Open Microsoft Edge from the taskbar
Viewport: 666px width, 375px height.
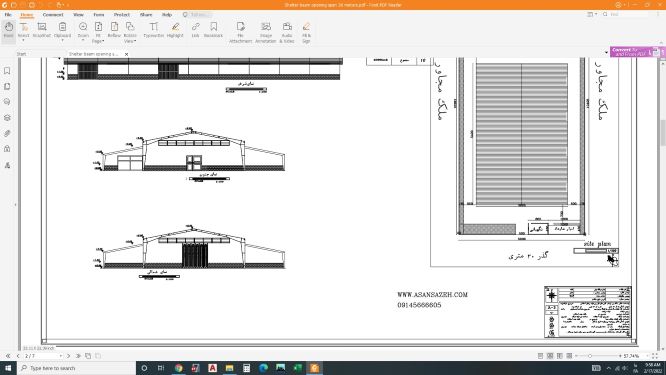(x=263, y=368)
